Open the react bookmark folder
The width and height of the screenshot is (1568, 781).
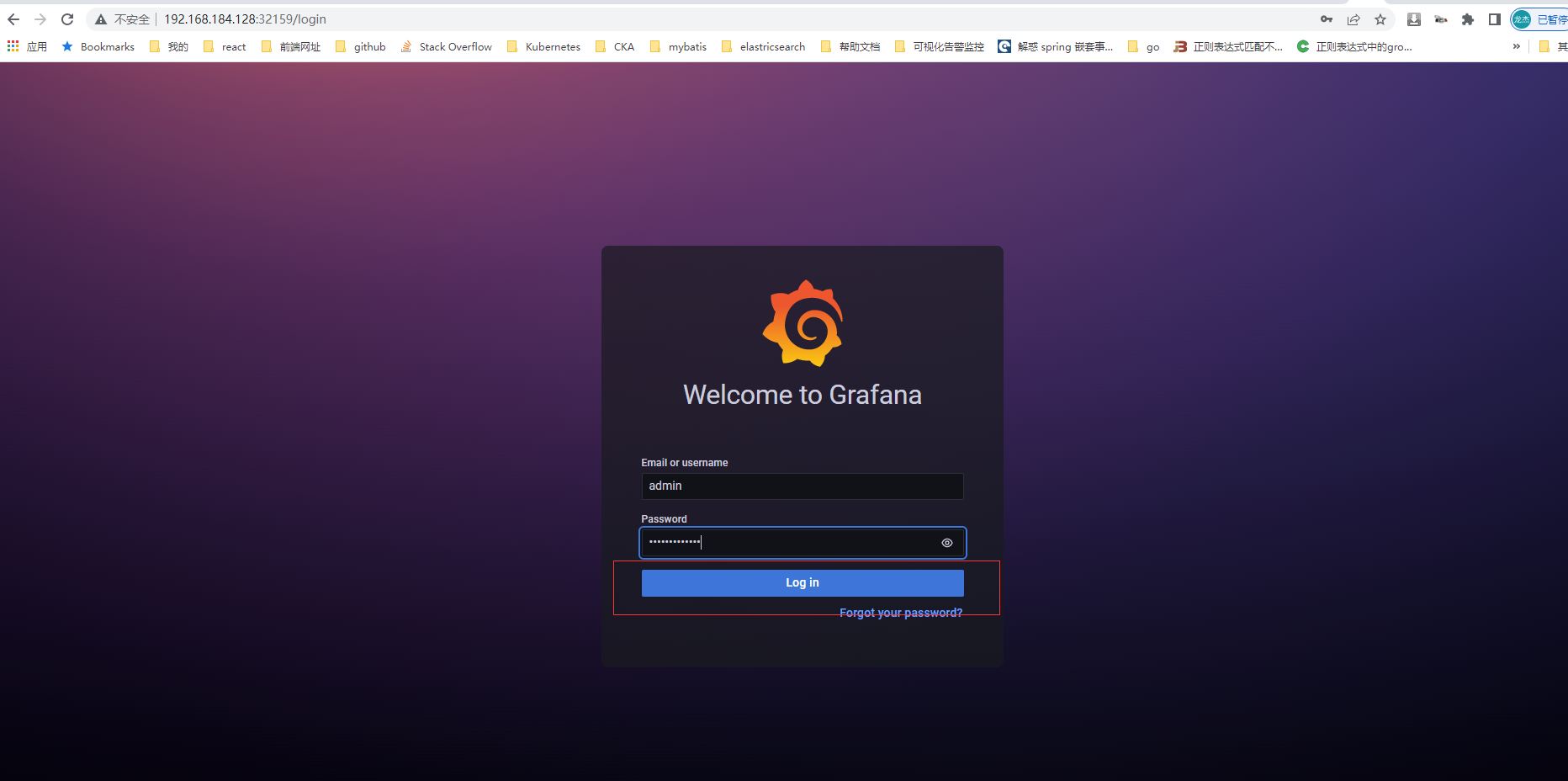point(225,46)
